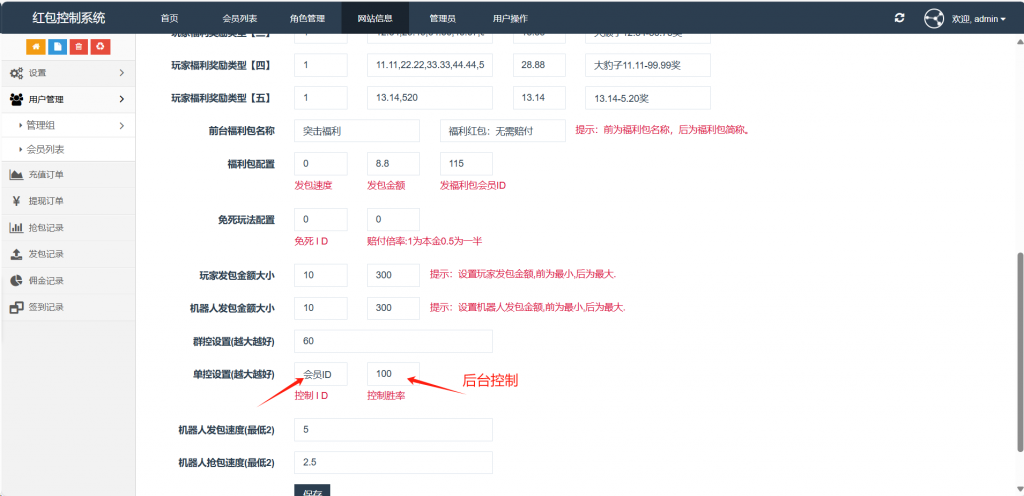
Task: Focus the 机器人抢包速度 field showing 2.5
Action: tap(393, 462)
